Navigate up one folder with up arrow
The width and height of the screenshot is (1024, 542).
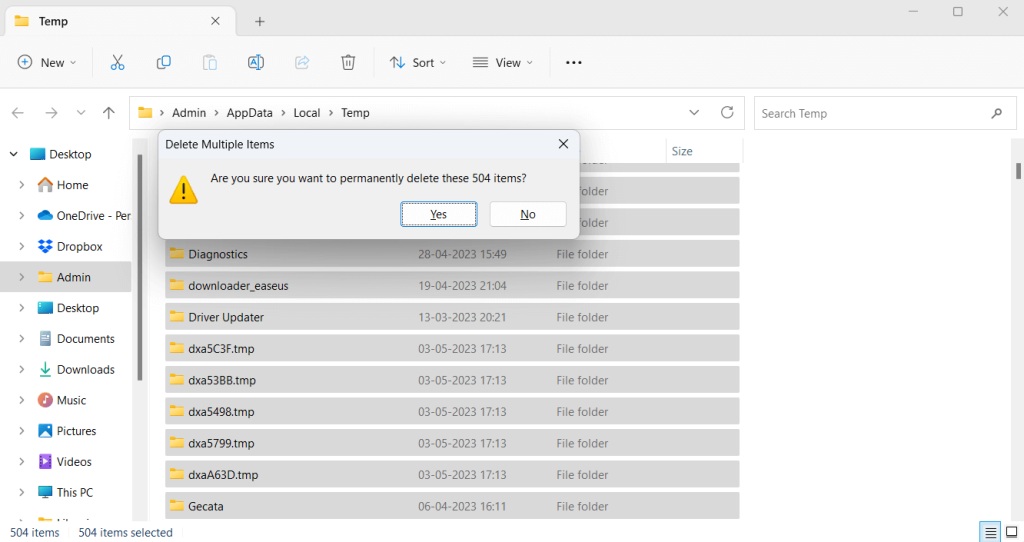(109, 113)
